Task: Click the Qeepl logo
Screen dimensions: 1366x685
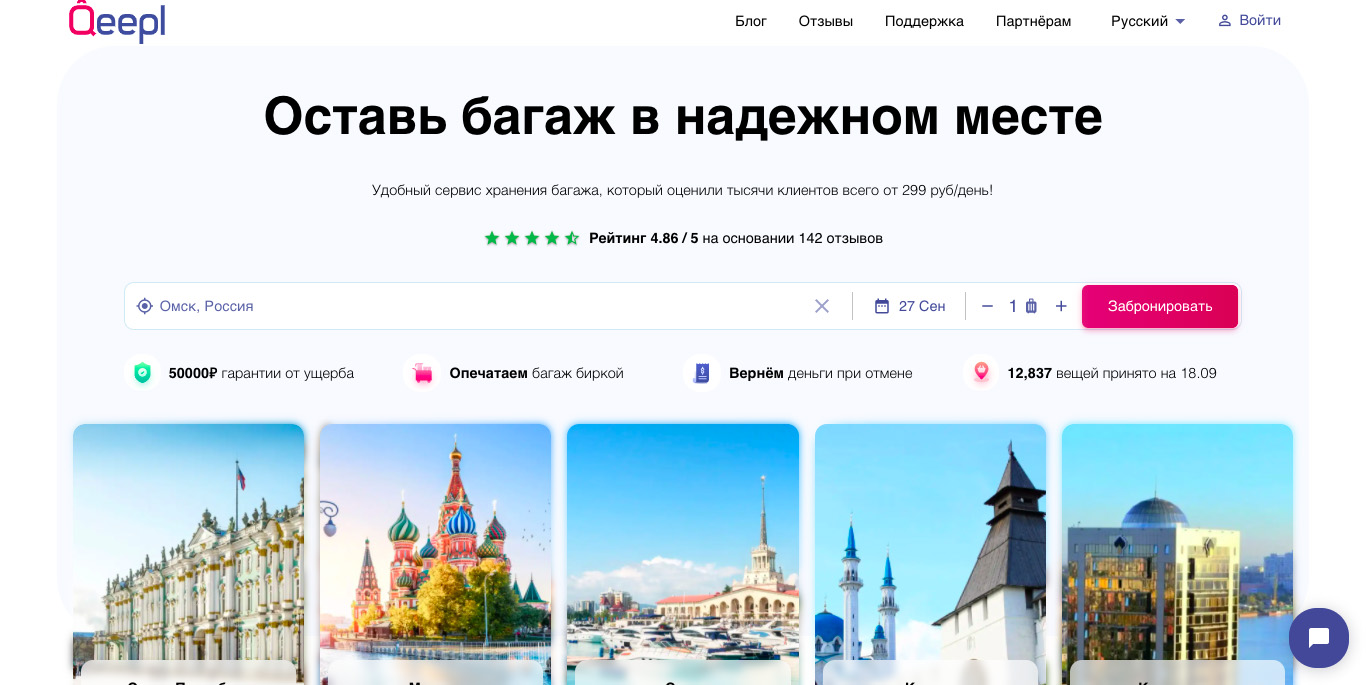Action: [117, 21]
